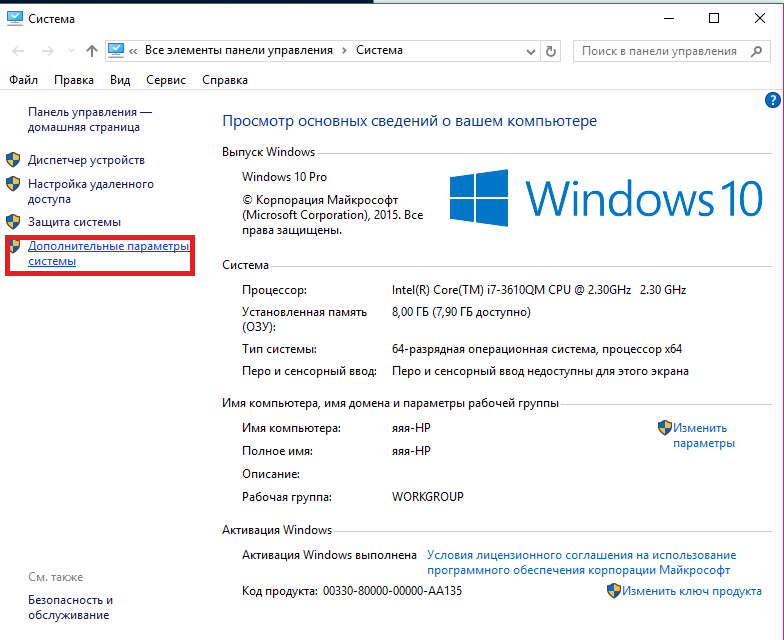This screenshot has height=640, width=784.
Task: Open the Вид menu
Action: (120, 80)
